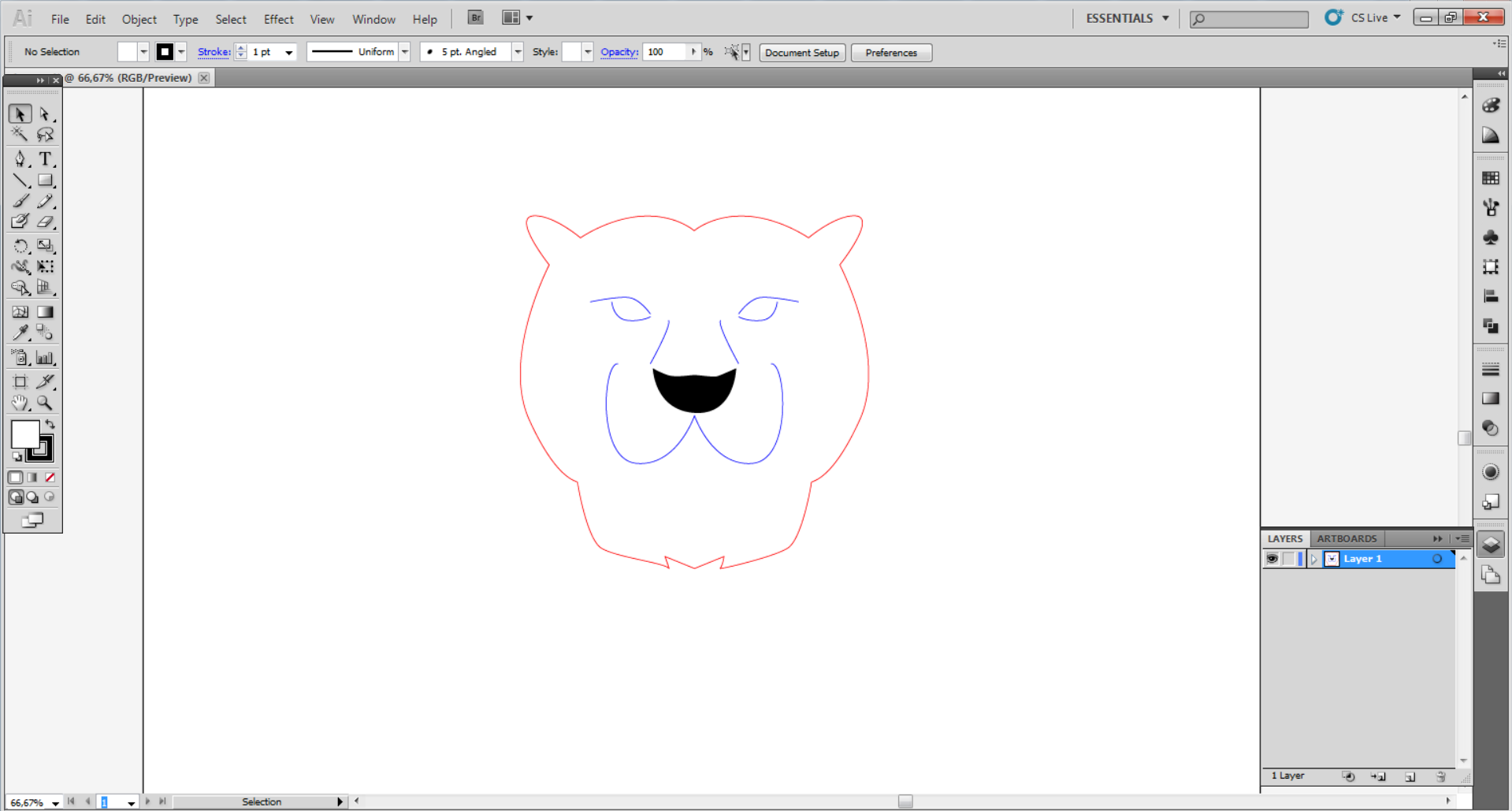1512x811 pixels.
Task: Select the Magic Wand tool
Action: 20,135
